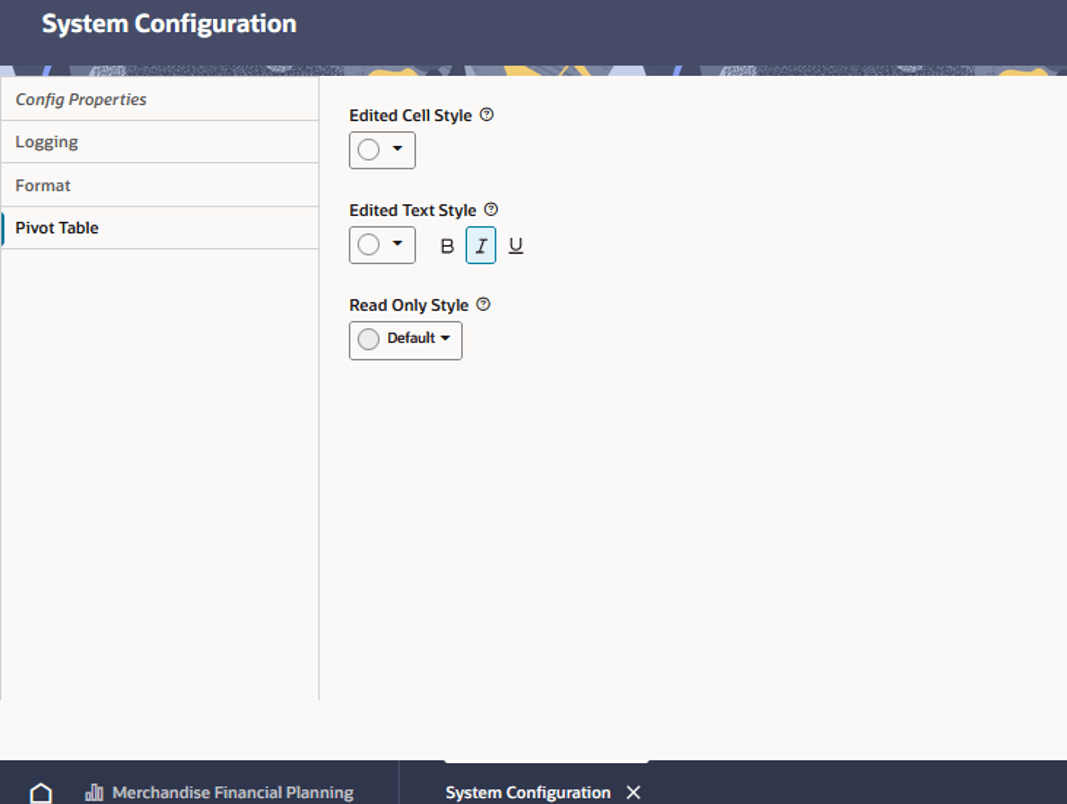Image resolution: width=1067 pixels, height=804 pixels.
Task: Select the Pivot Table section
Action: tap(160, 228)
